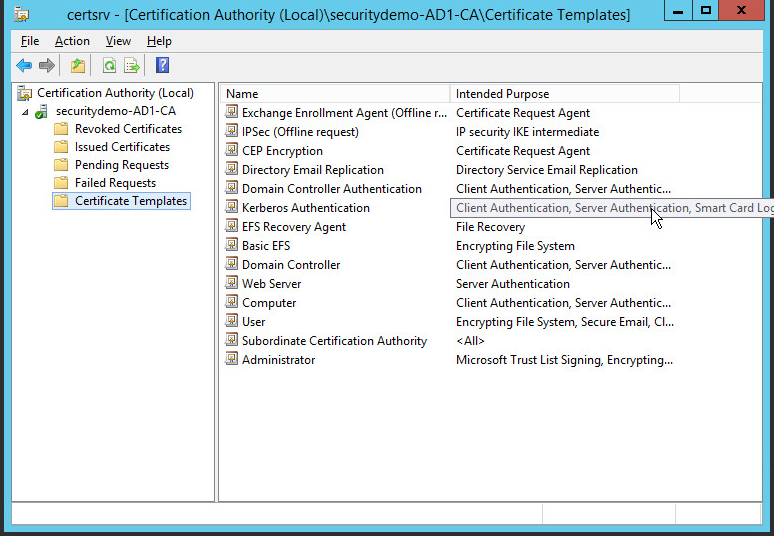
Task: Click the Issued Certificates folder icon
Action: [x=61, y=147]
